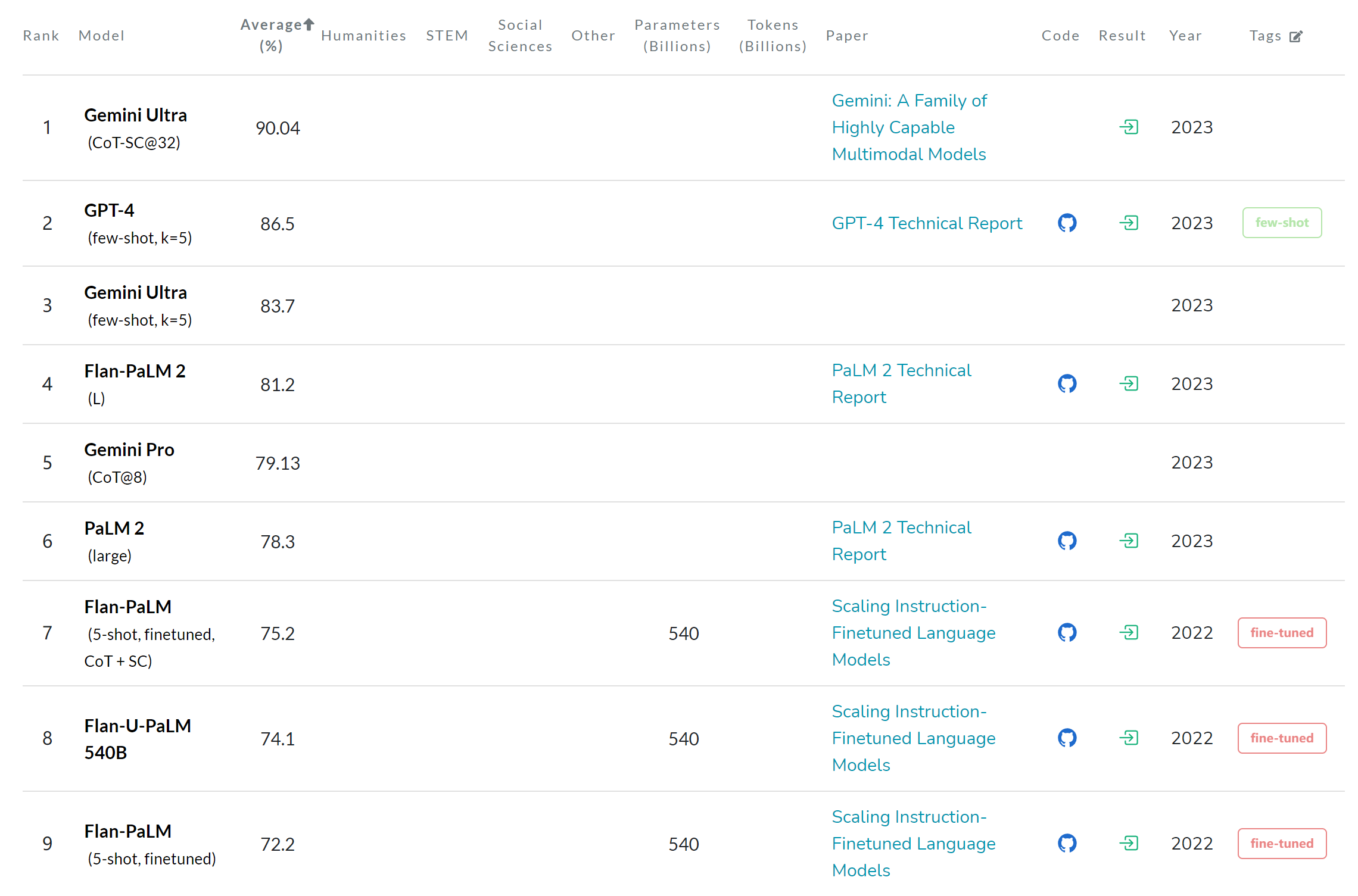Click result arrow icon for Gemini Ultra CoT-SC@32
The height and width of the screenshot is (896, 1358).
(x=1129, y=127)
